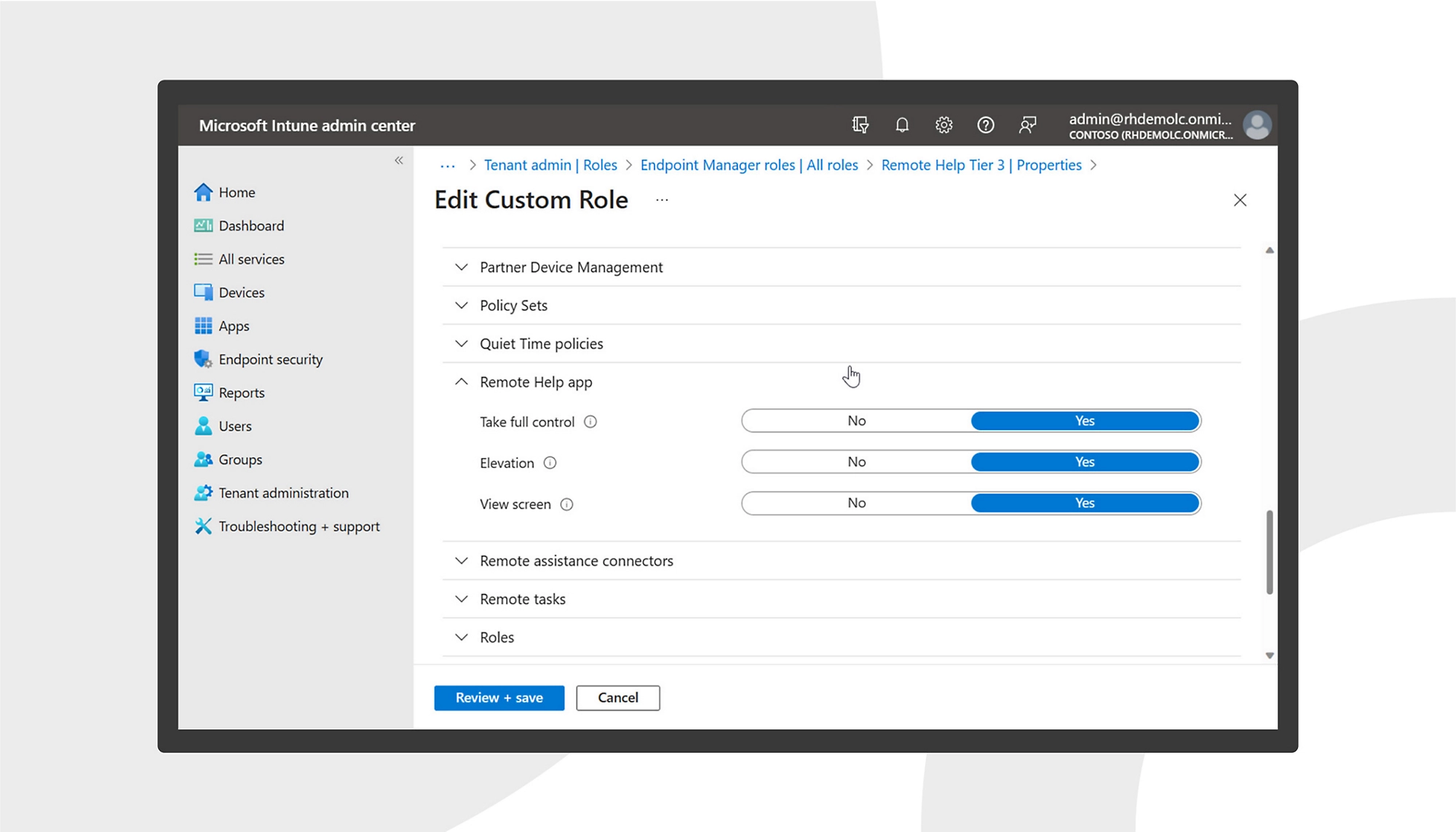This screenshot has width=1456, height=832.
Task: Click the Review + save button
Action: click(x=499, y=697)
